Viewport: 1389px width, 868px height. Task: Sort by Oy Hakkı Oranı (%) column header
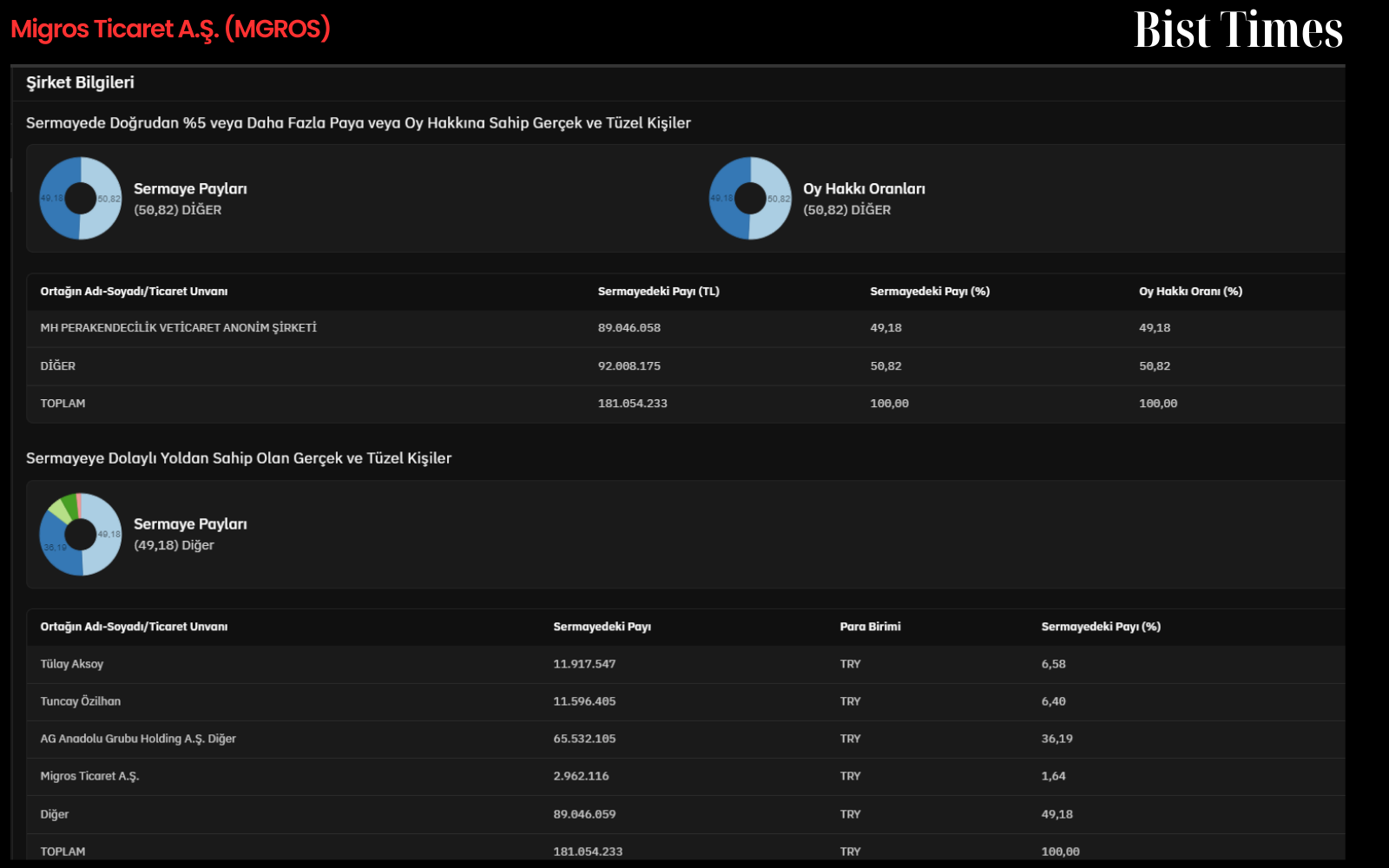(x=1190, y=292)
